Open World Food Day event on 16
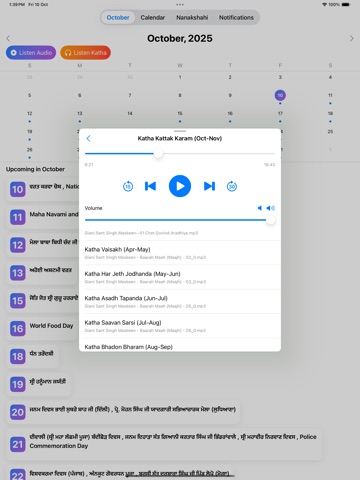 pyautogui.click(x=43, y=328)
